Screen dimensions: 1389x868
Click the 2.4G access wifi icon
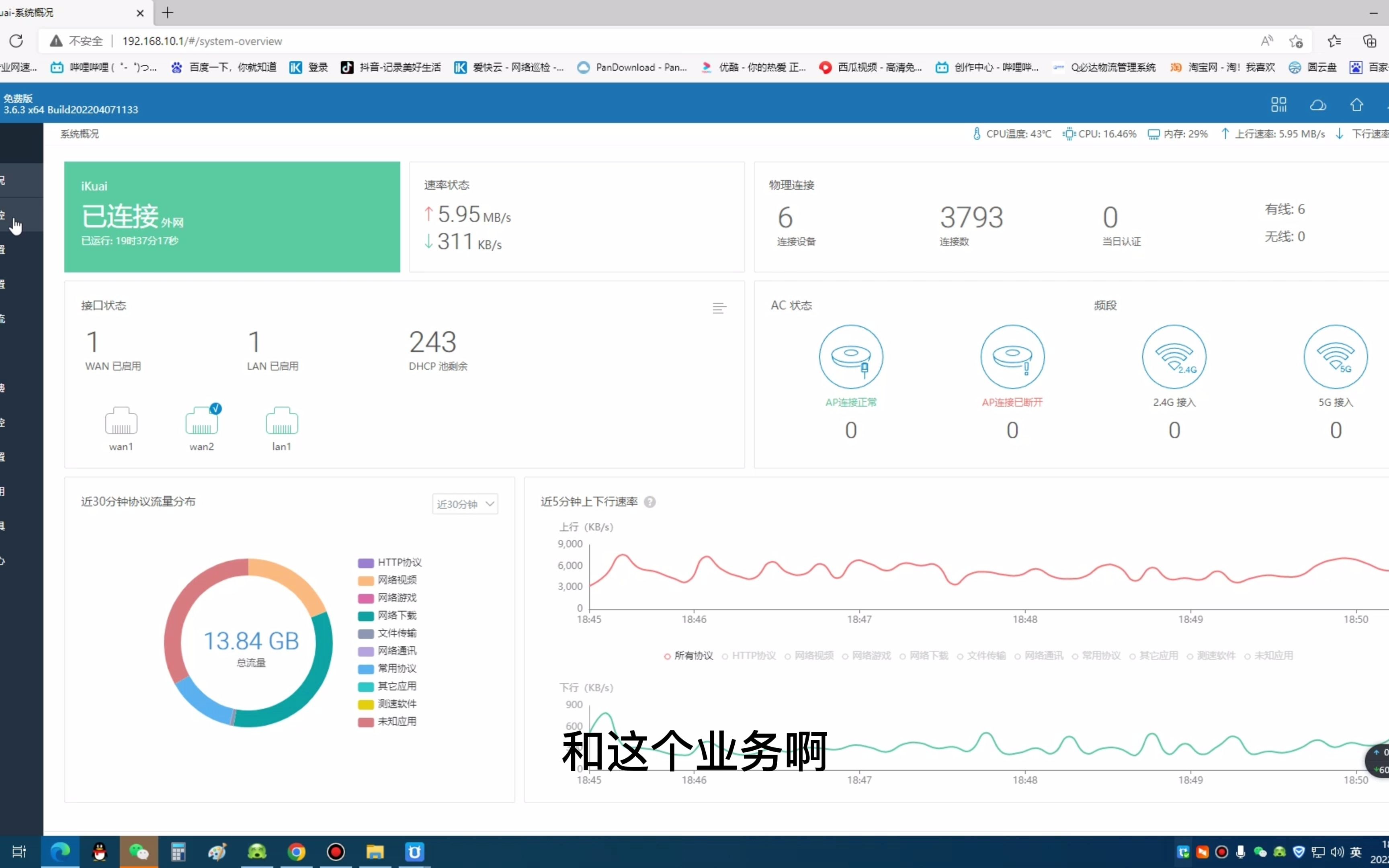coord(1174,357)
